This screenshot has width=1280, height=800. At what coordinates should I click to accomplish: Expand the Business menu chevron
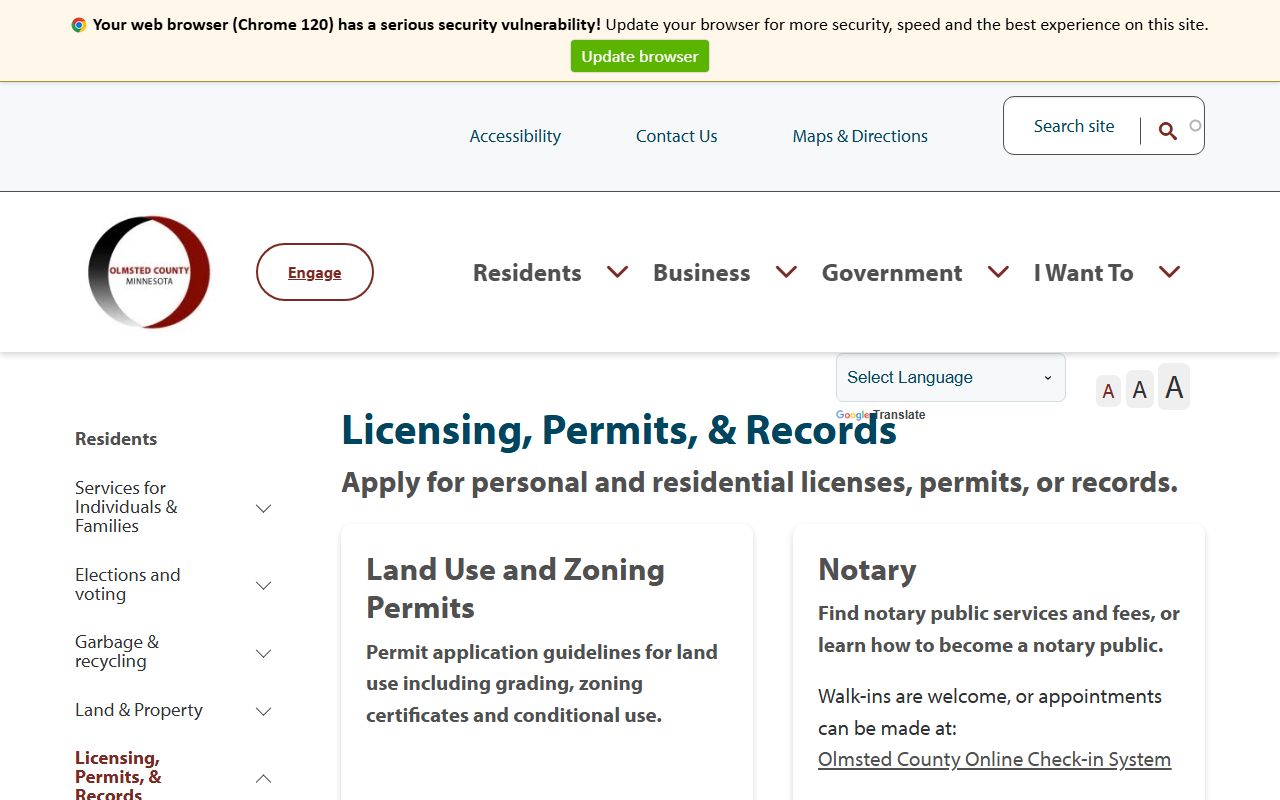tap(786, 272)
